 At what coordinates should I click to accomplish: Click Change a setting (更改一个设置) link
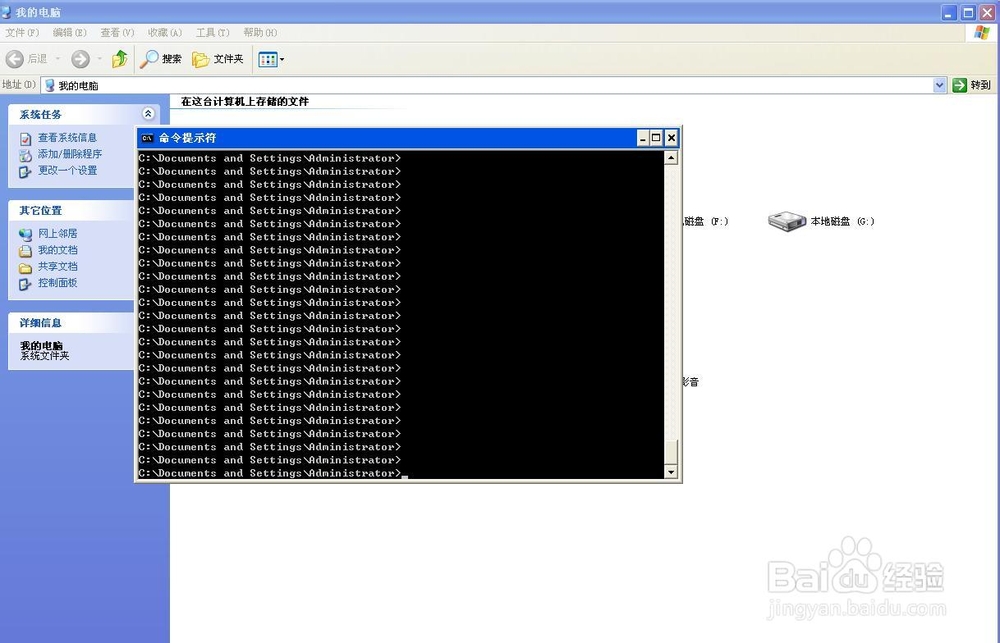[x=67, y=170]
